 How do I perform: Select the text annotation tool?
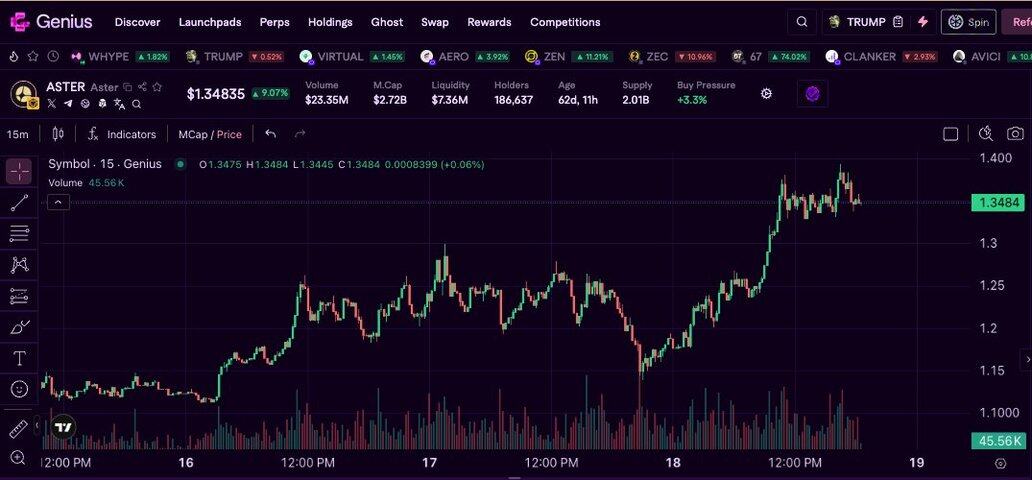point(19,358)
